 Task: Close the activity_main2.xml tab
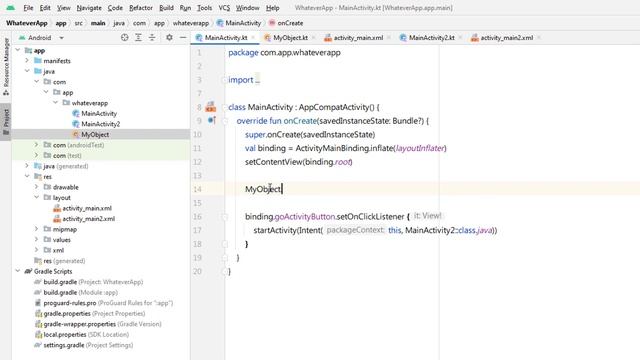tap(539, 38)
